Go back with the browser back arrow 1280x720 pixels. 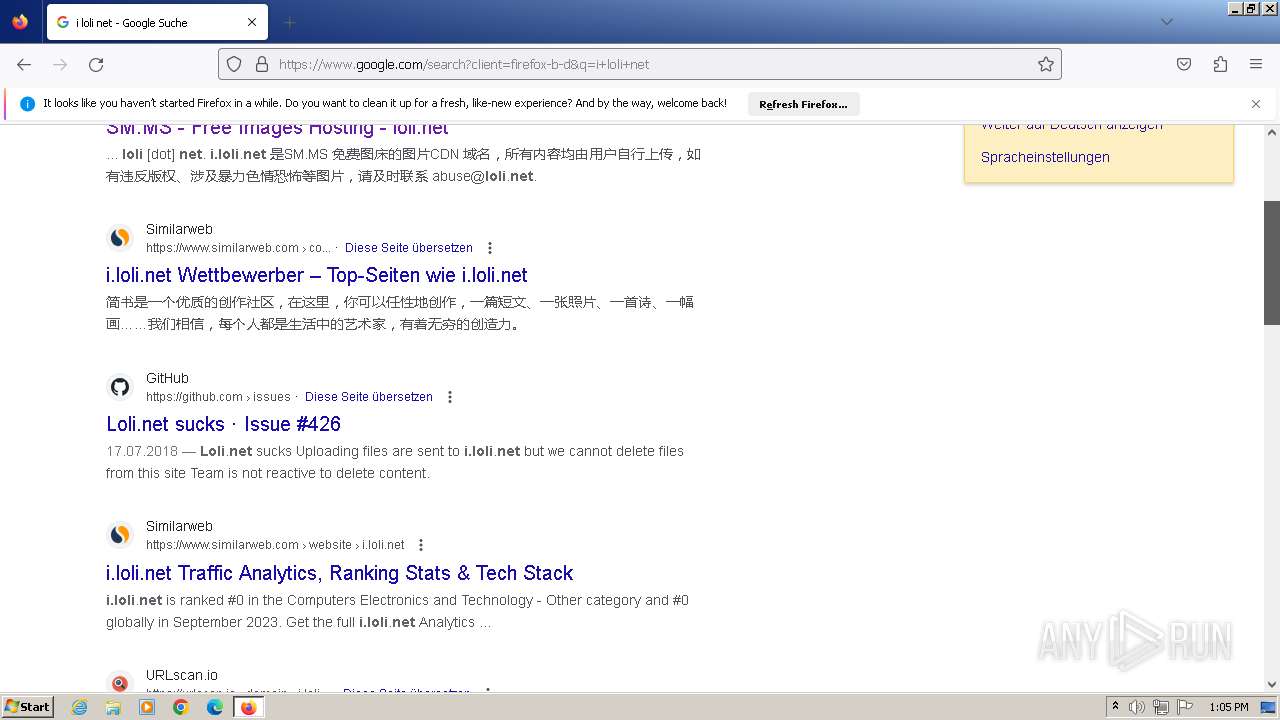[24, 64]
